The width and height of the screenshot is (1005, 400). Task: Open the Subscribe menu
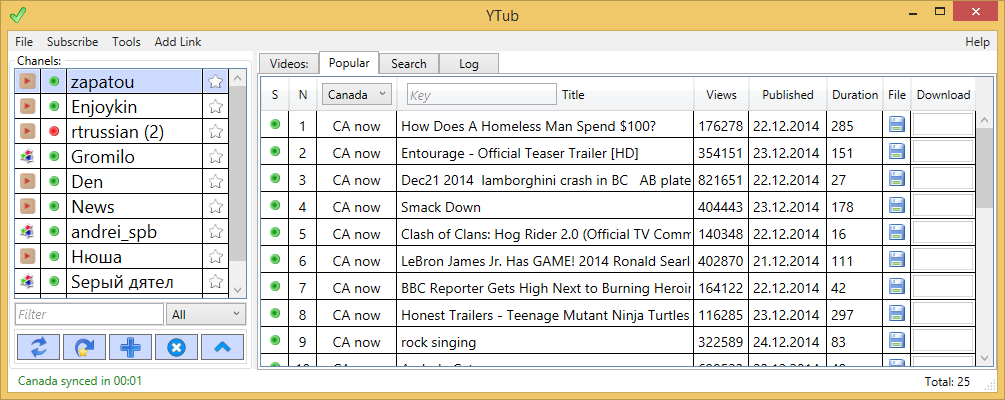[72, 42]
